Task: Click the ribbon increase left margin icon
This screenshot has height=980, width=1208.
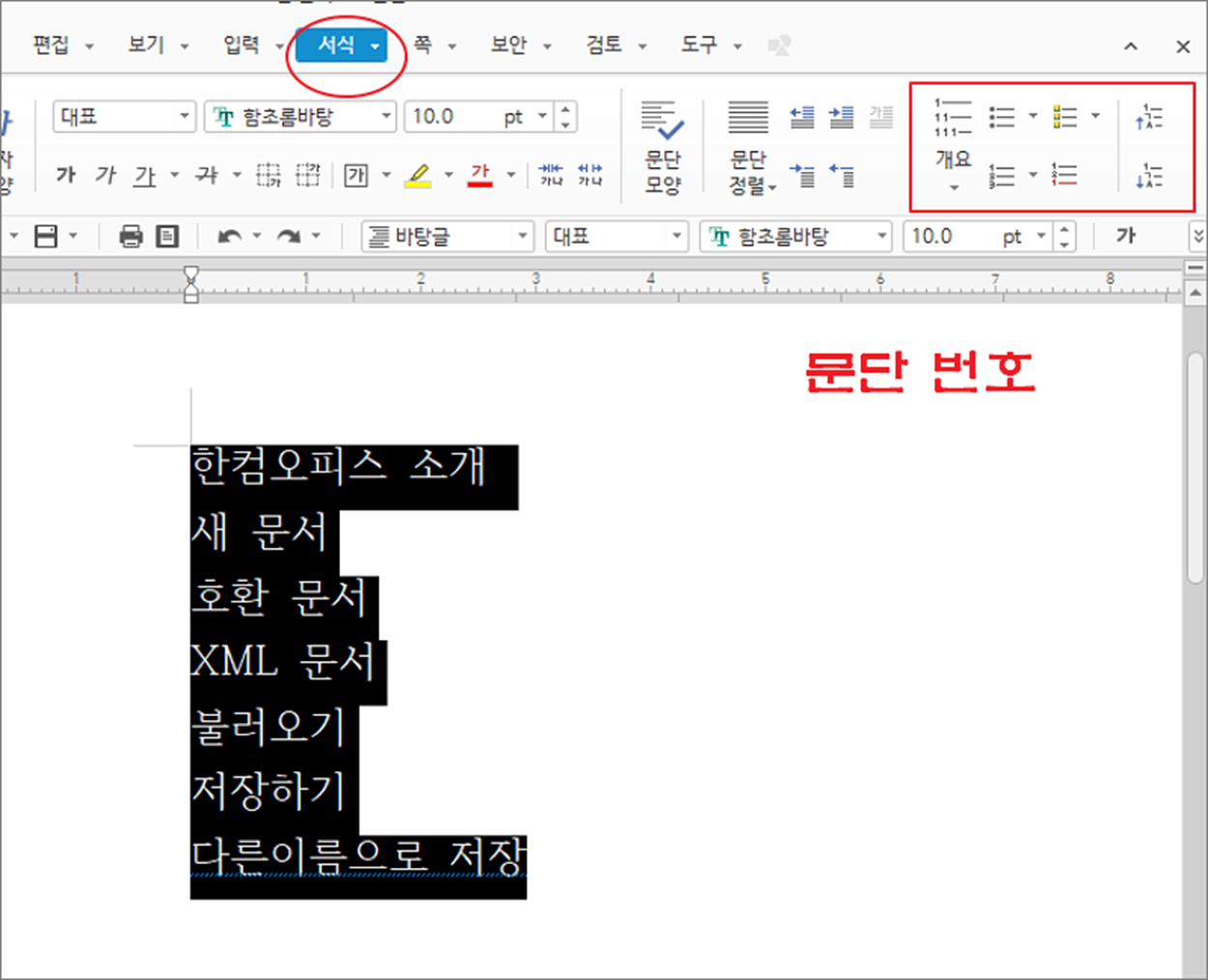Action: (x=842, y=118)
